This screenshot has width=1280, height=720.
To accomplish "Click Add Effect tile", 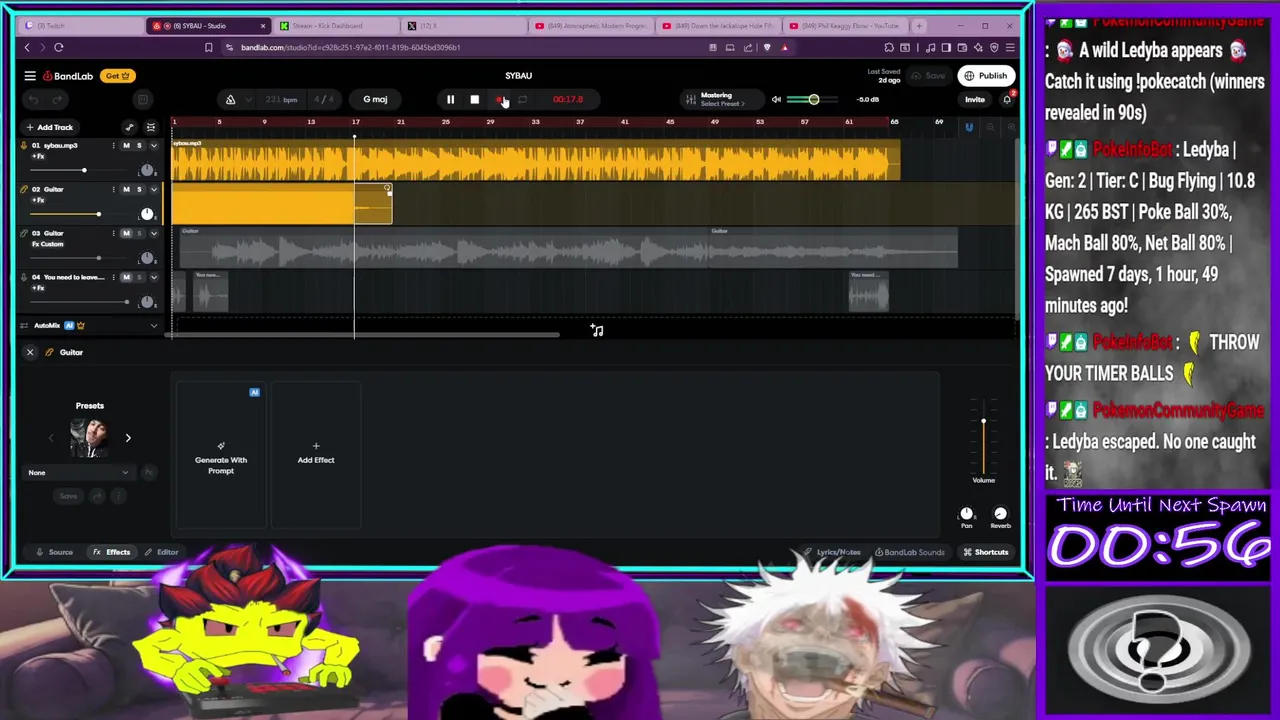I will click(x=316, y=455).
